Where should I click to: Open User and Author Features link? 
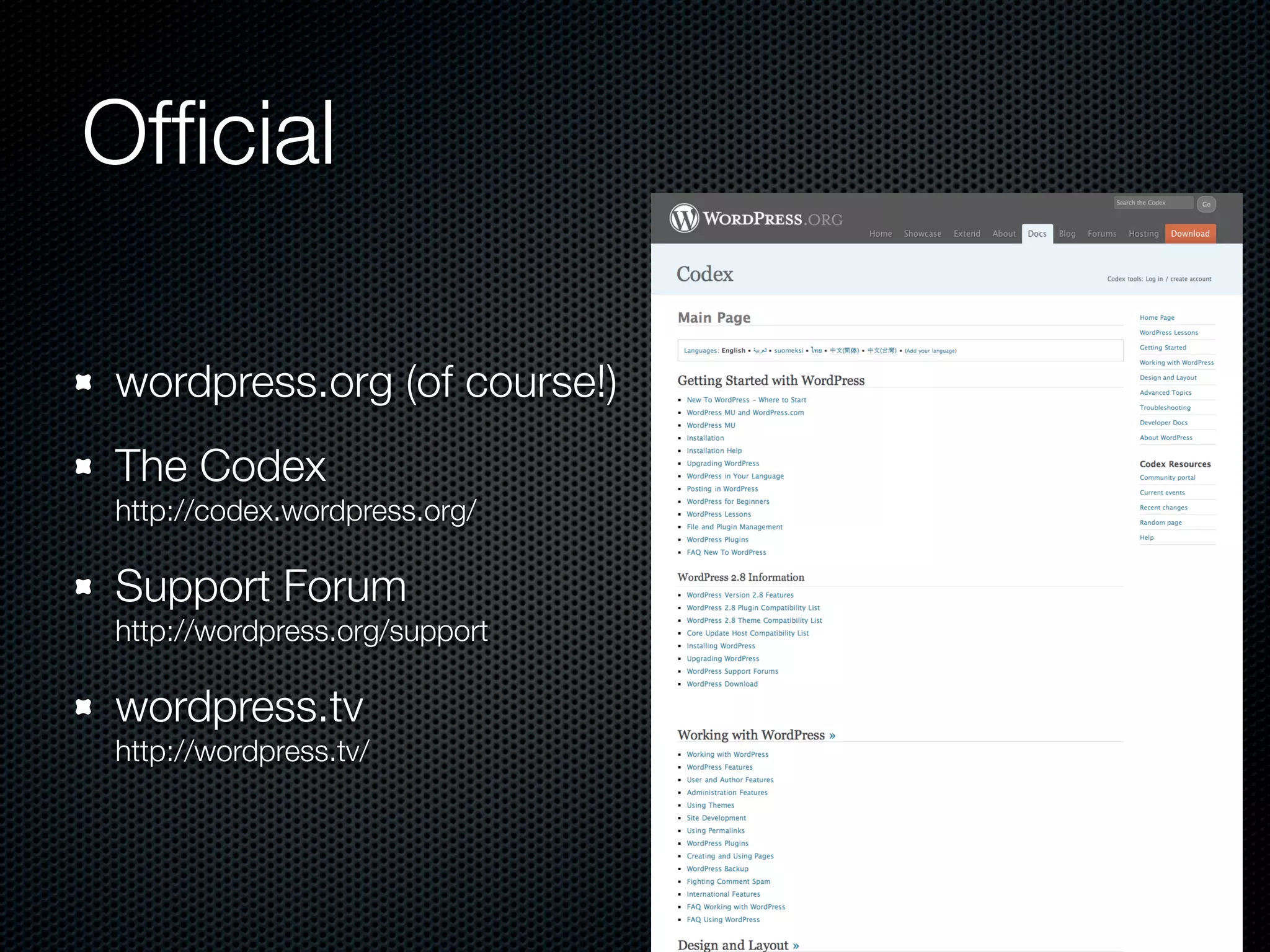pyautogui.click(x=730, y=780)
